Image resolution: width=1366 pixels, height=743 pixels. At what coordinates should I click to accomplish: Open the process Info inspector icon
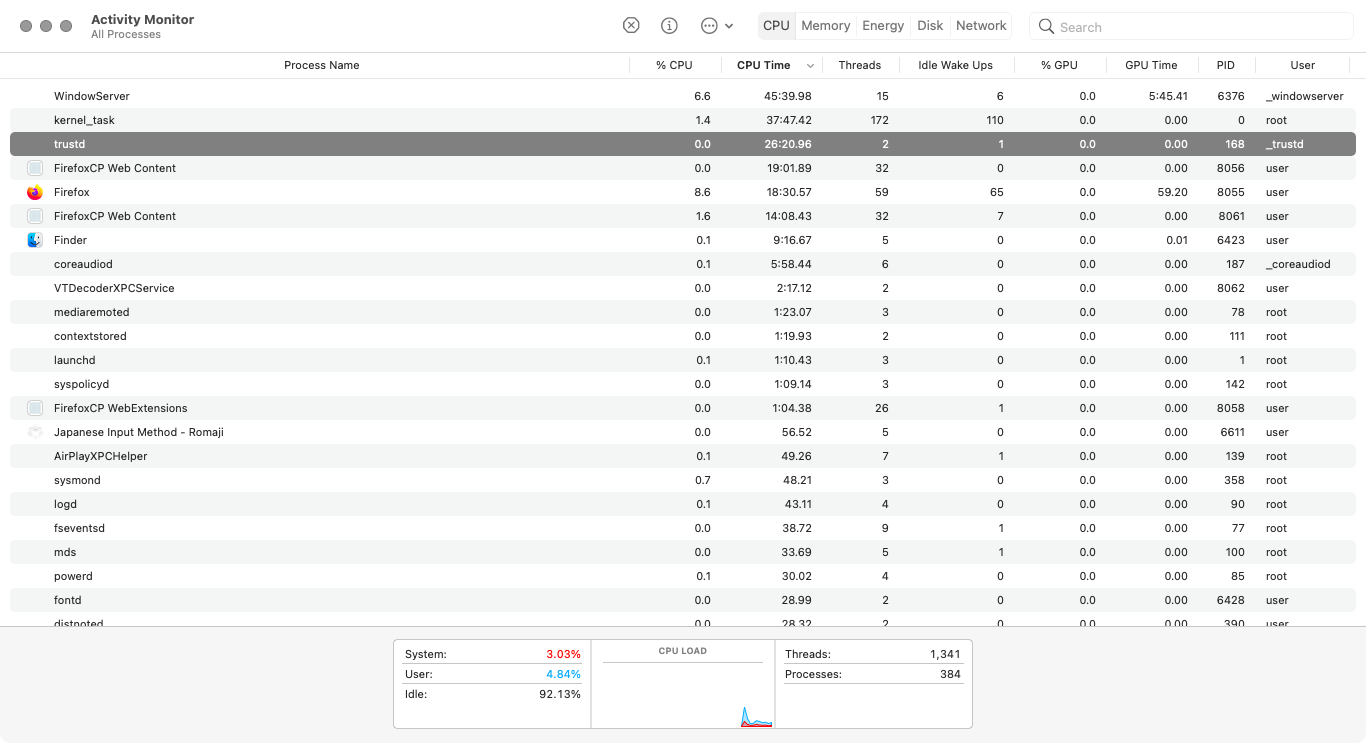670,26
